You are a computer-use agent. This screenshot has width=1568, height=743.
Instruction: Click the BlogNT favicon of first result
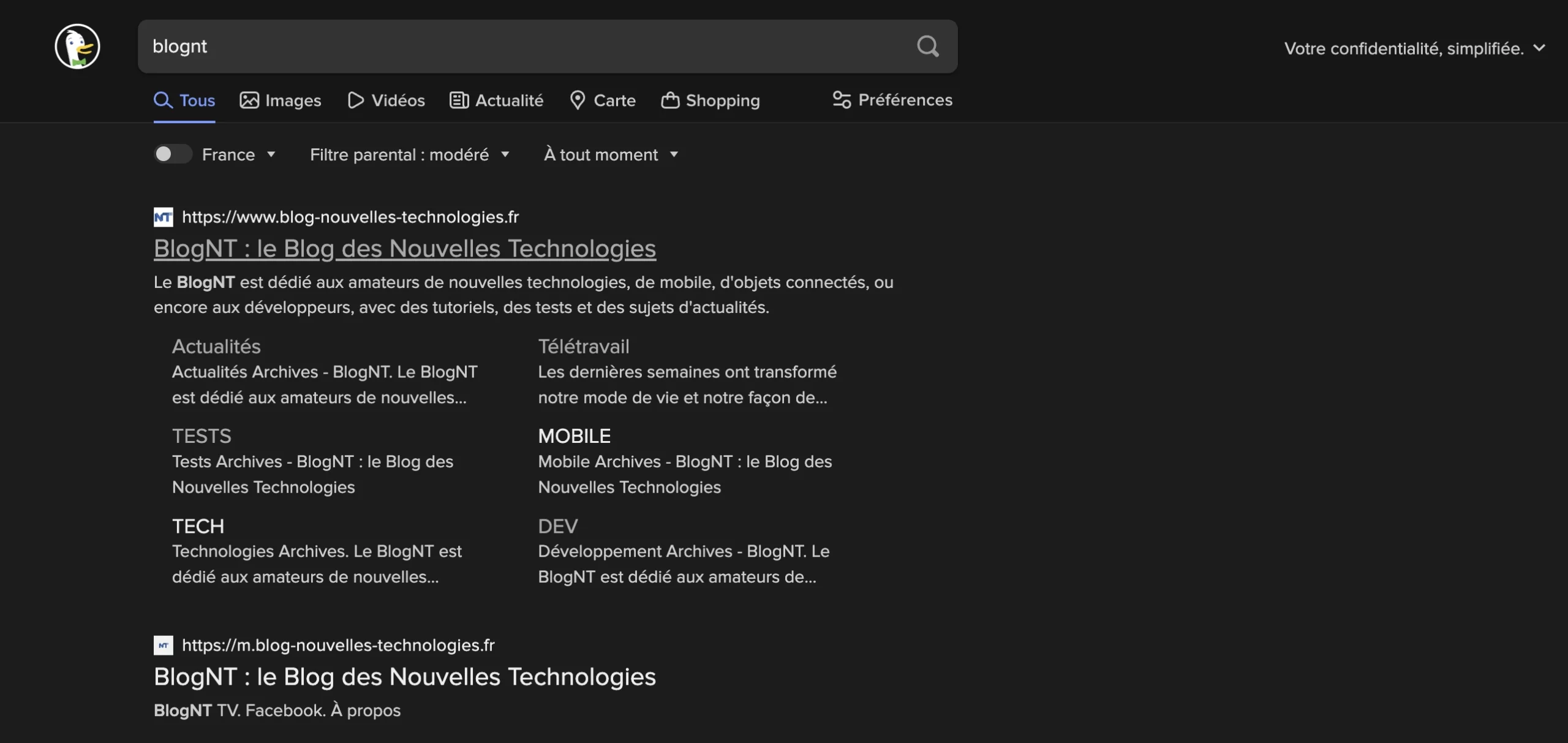[163, 217]
